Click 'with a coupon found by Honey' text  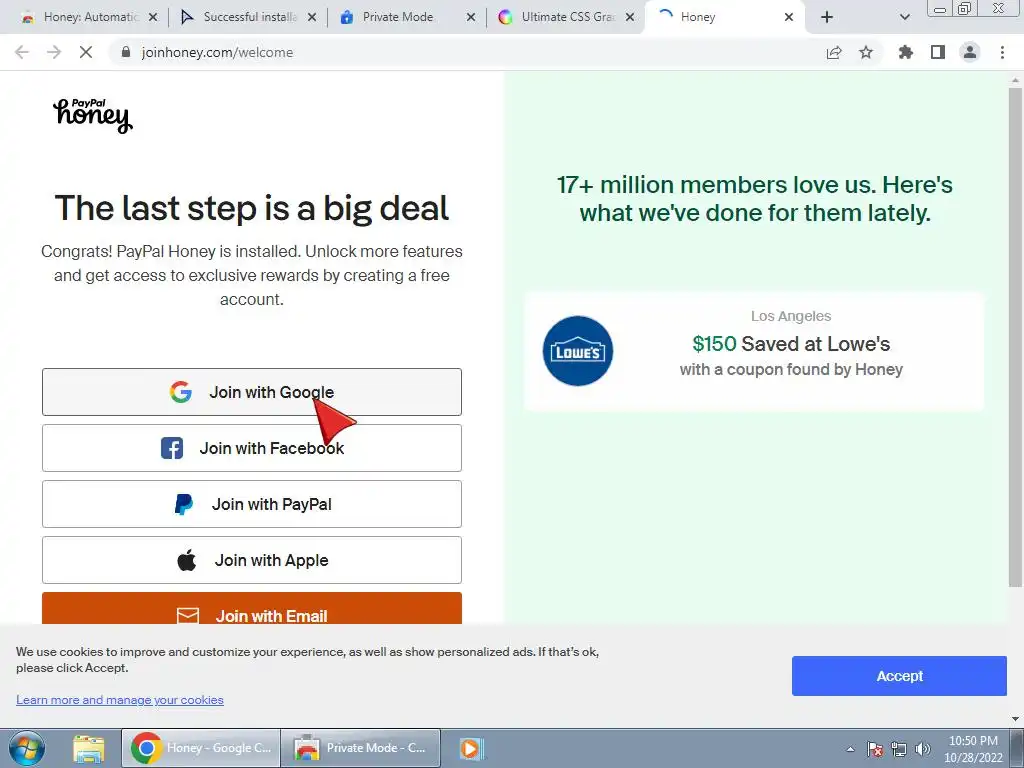(791, 370)
